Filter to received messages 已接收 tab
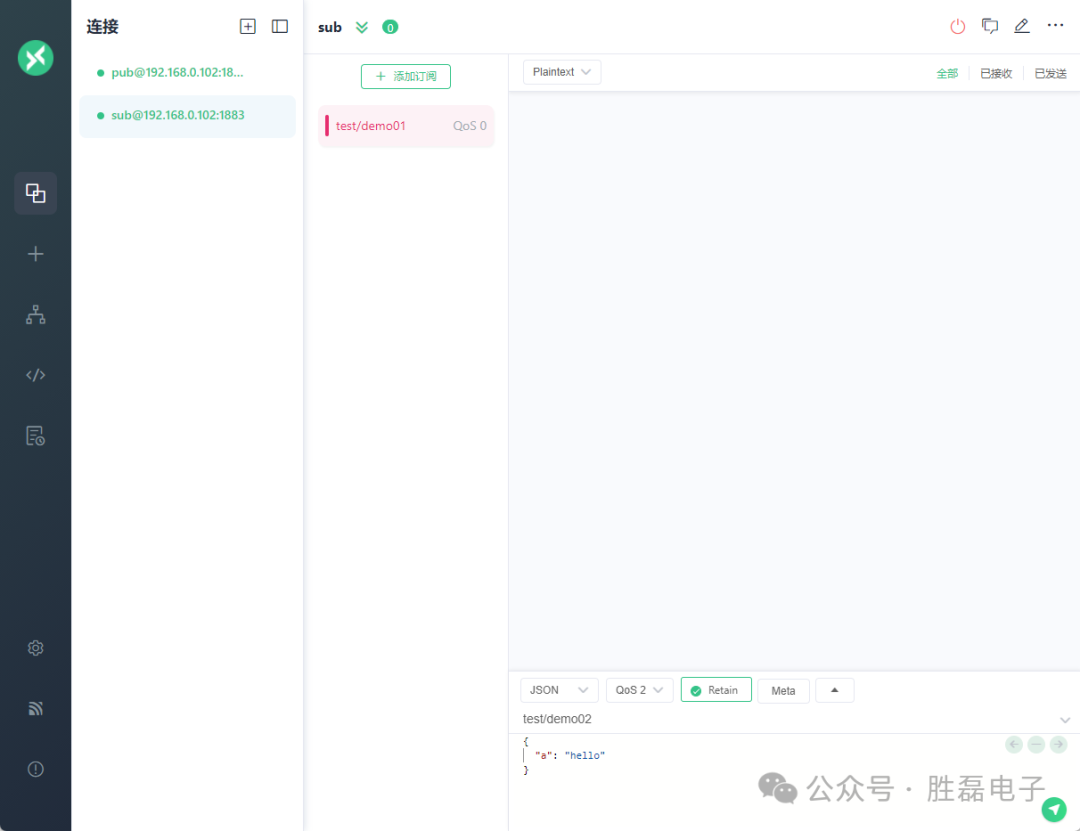Screen dimensions: 1080x831 [x=996, y=73]
